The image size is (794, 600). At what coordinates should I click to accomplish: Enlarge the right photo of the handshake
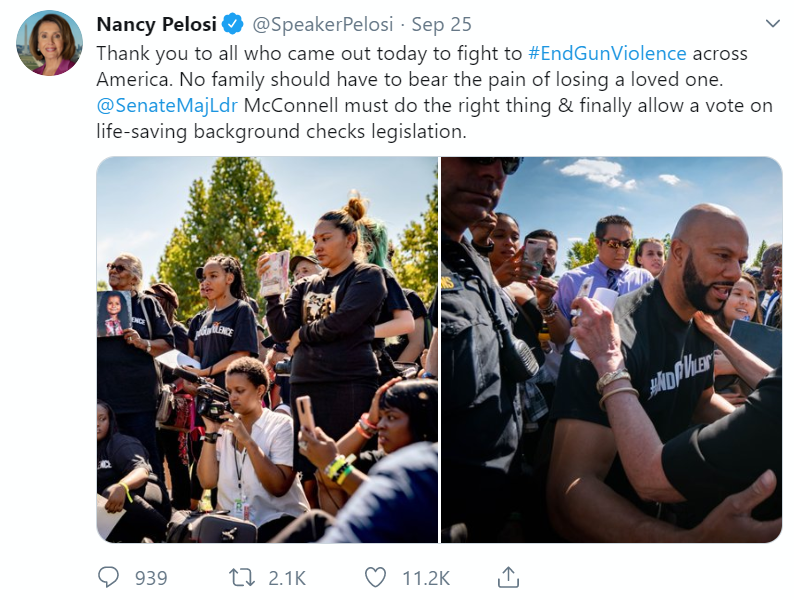click(x=612, y=350)
